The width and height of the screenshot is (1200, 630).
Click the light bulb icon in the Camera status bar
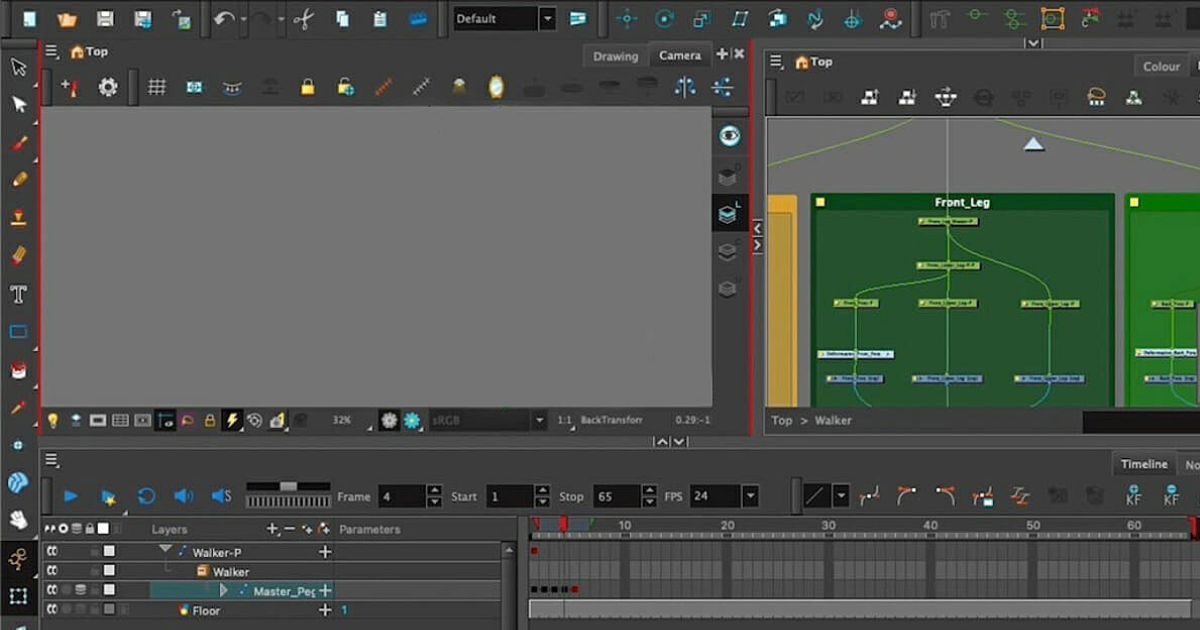click(53, 420)
